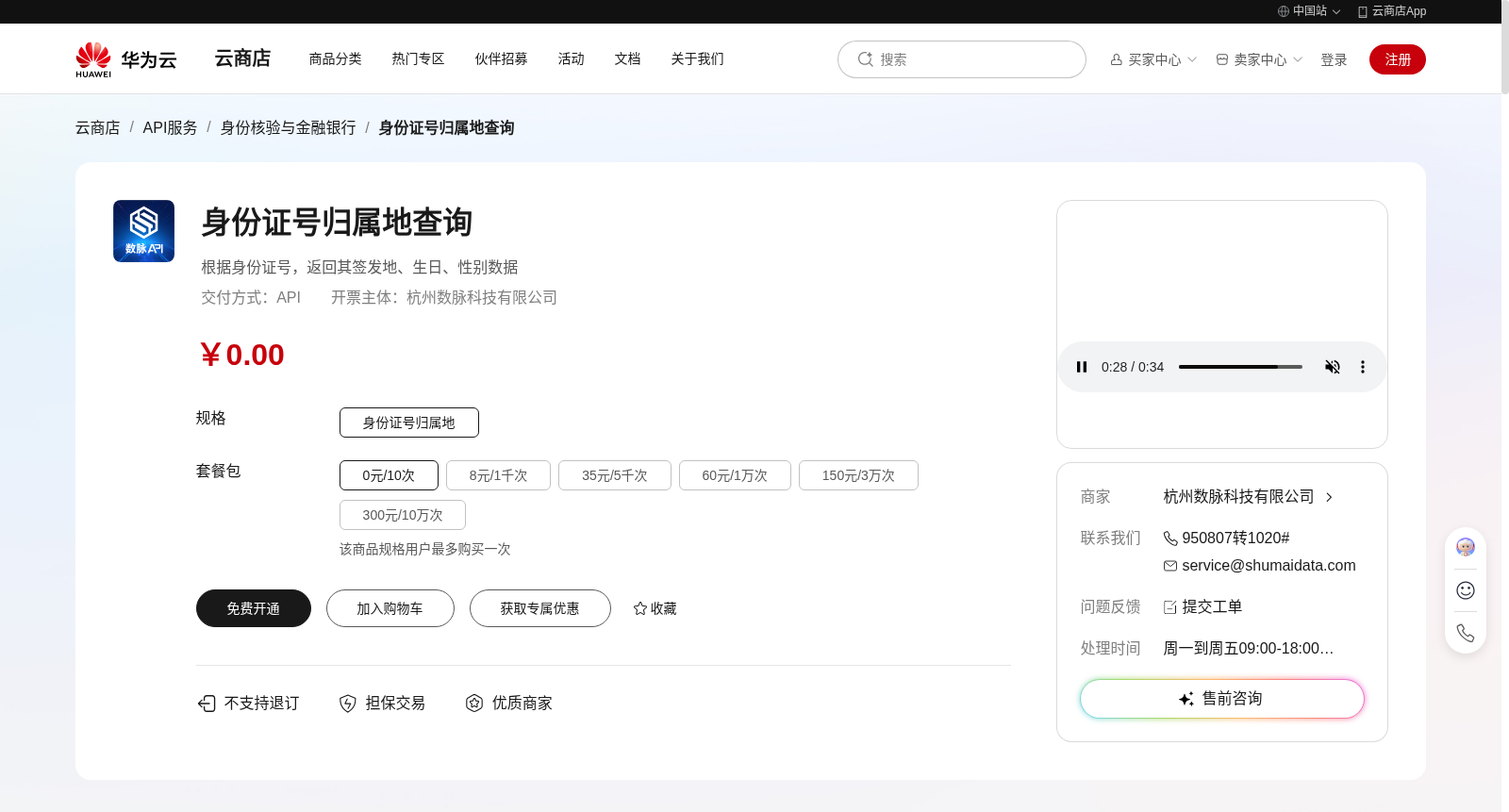Open the 云商店App link
The image size is (1509, 812).
(x=1392, y=11)
